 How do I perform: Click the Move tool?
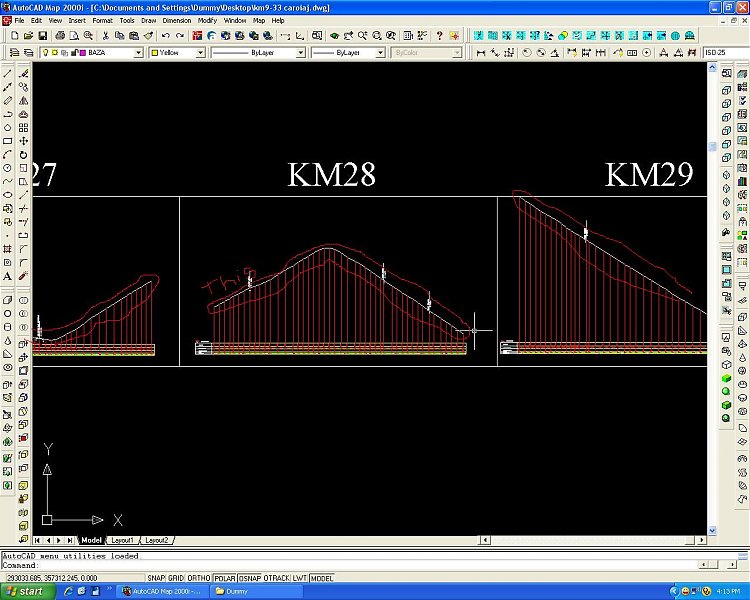pyautogui.click(x=23, y=141)
